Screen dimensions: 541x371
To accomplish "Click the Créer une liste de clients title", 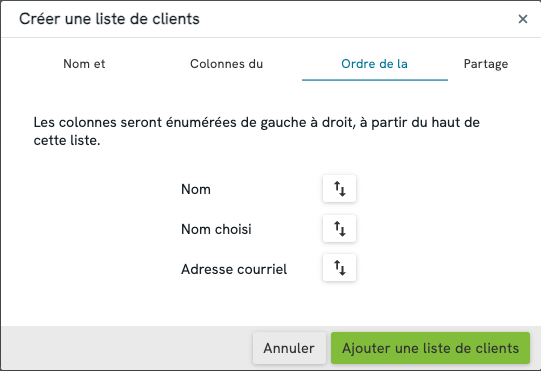I will pos(109,19).
